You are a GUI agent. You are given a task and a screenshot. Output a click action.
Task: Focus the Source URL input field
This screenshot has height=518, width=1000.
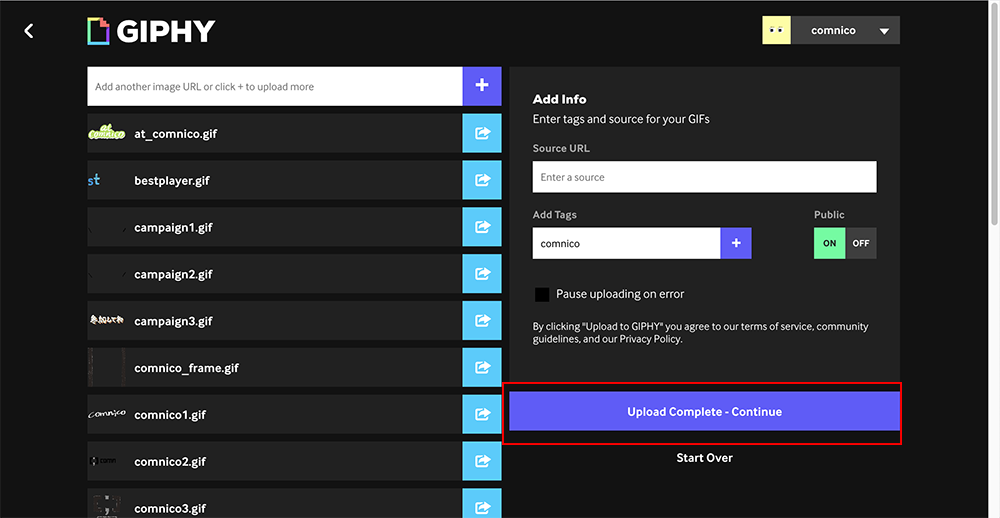704,177
